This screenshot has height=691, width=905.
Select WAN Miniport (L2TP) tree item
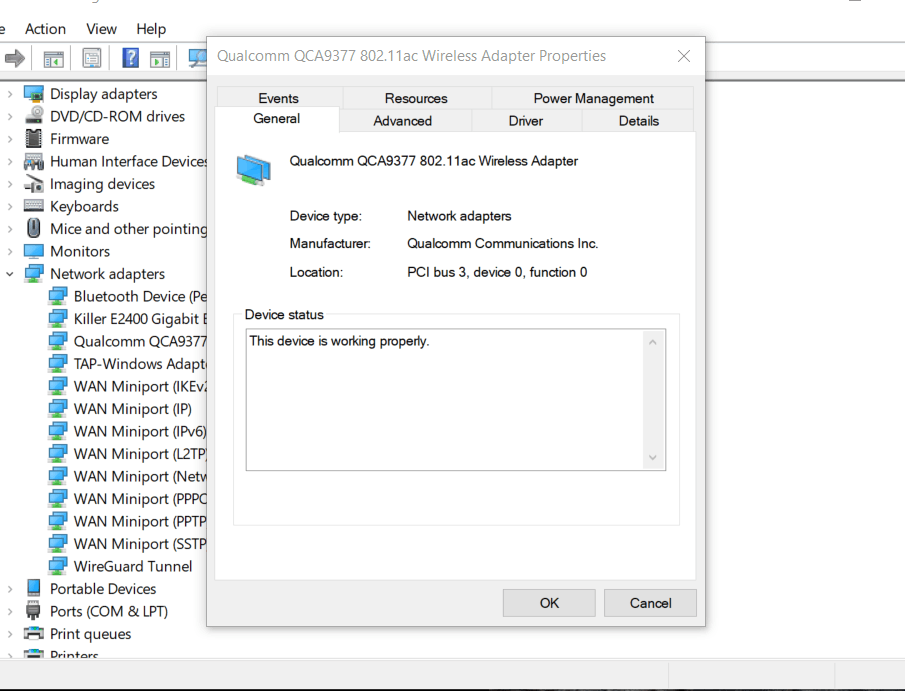click(x=140, y=454)
